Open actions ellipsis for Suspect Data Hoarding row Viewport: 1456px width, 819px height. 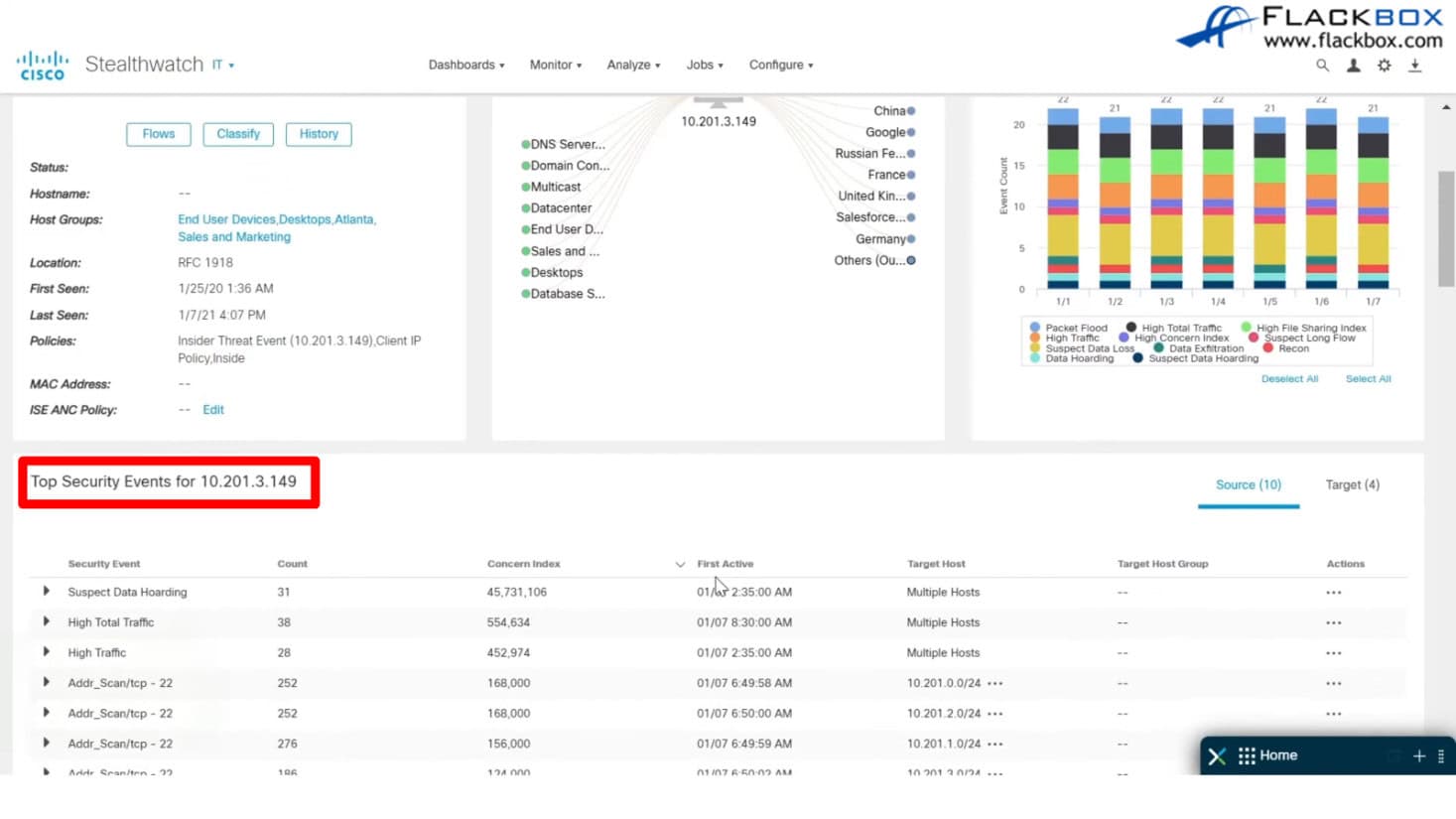click(1333, 593)
